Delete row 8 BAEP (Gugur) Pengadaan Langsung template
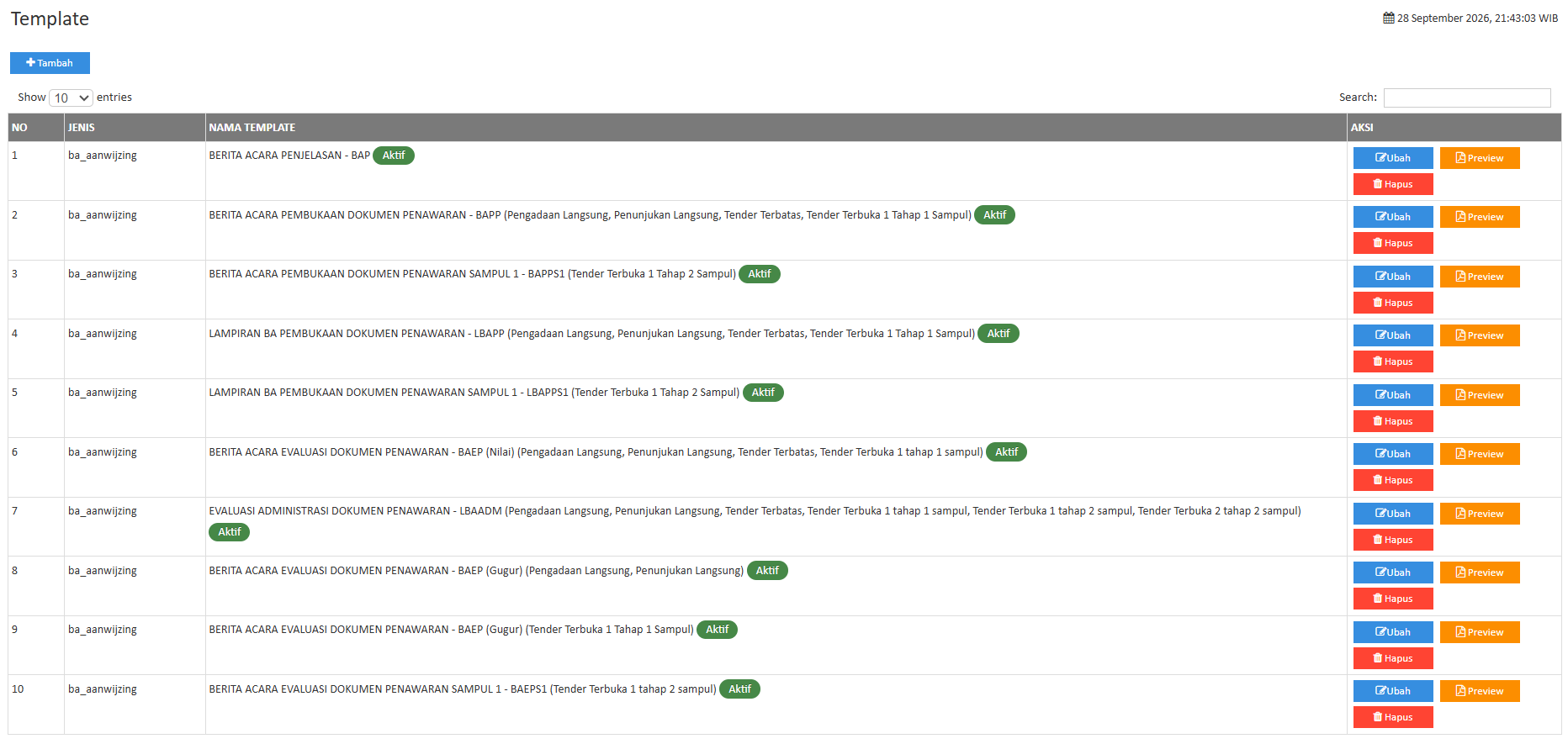1568x744 pixels. pos(1393,599)
